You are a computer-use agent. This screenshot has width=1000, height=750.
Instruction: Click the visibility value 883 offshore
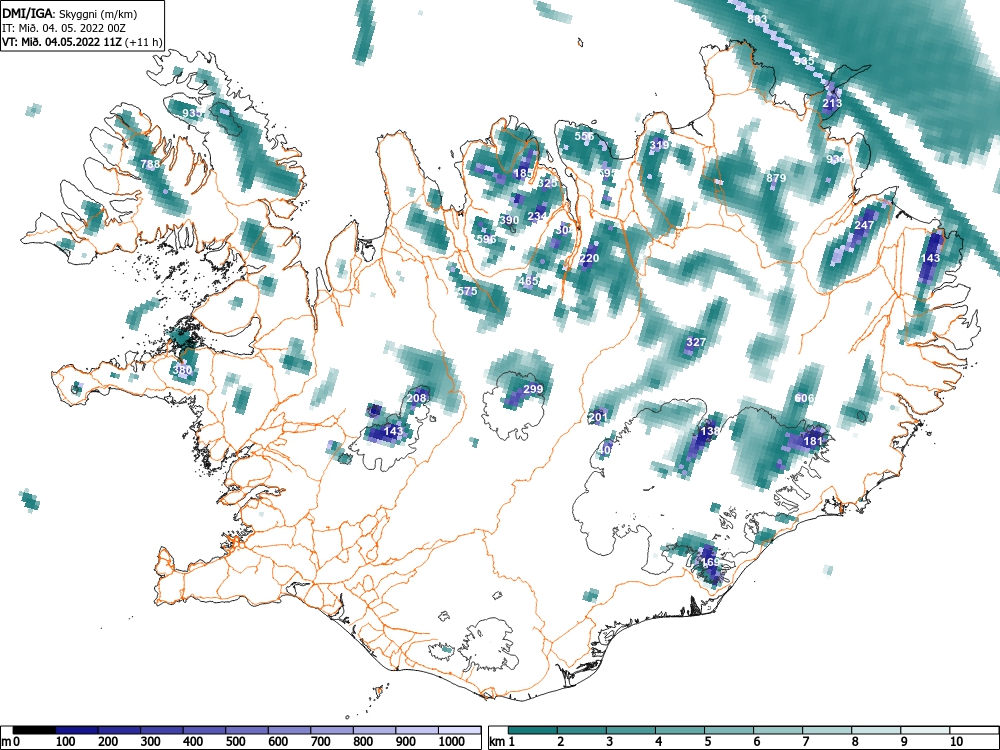(757, 19)
